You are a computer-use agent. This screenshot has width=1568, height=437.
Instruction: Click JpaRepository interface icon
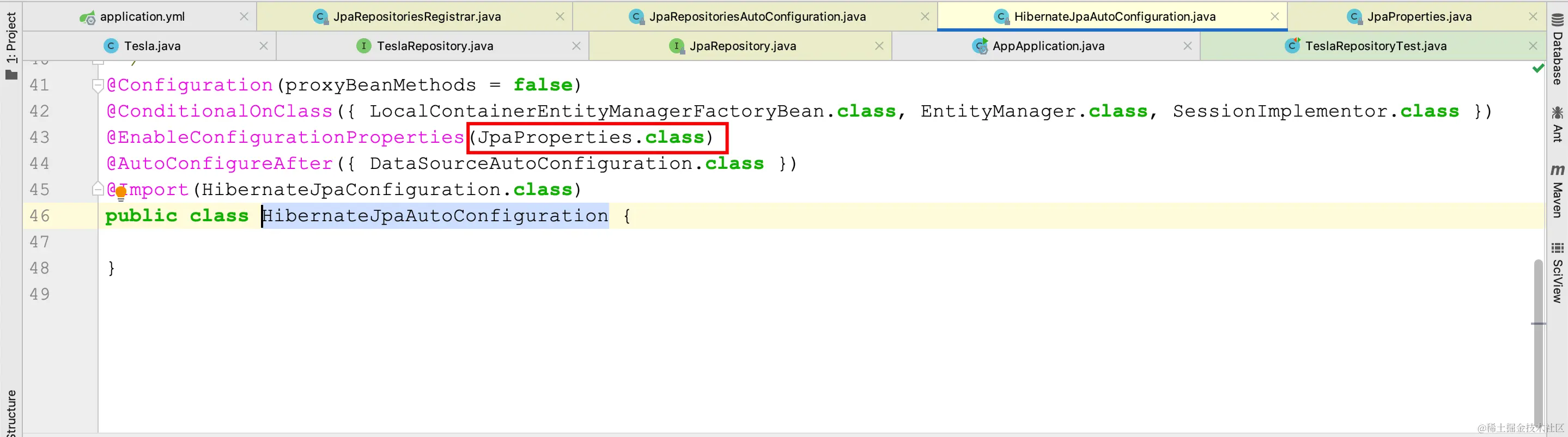676,46
